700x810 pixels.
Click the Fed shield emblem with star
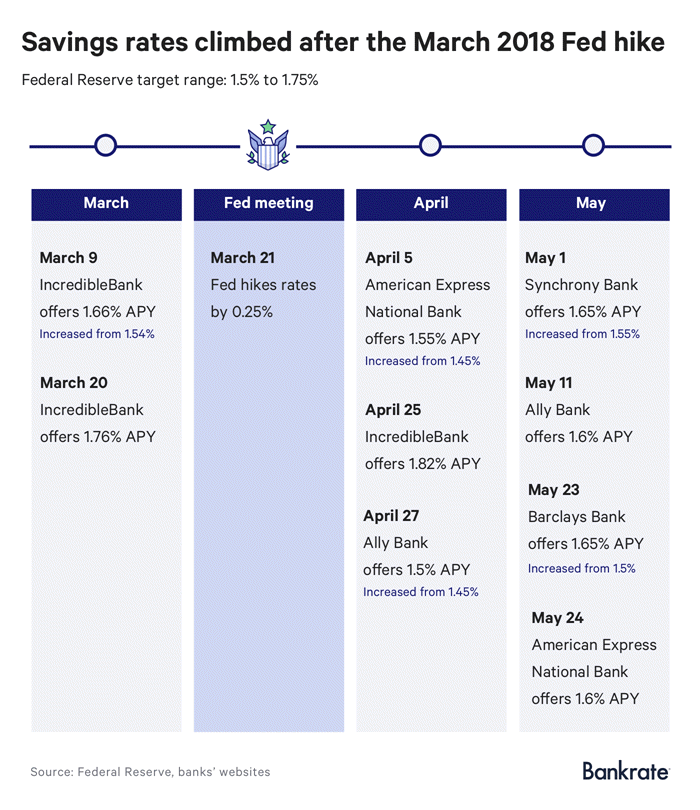coord(267,146)
